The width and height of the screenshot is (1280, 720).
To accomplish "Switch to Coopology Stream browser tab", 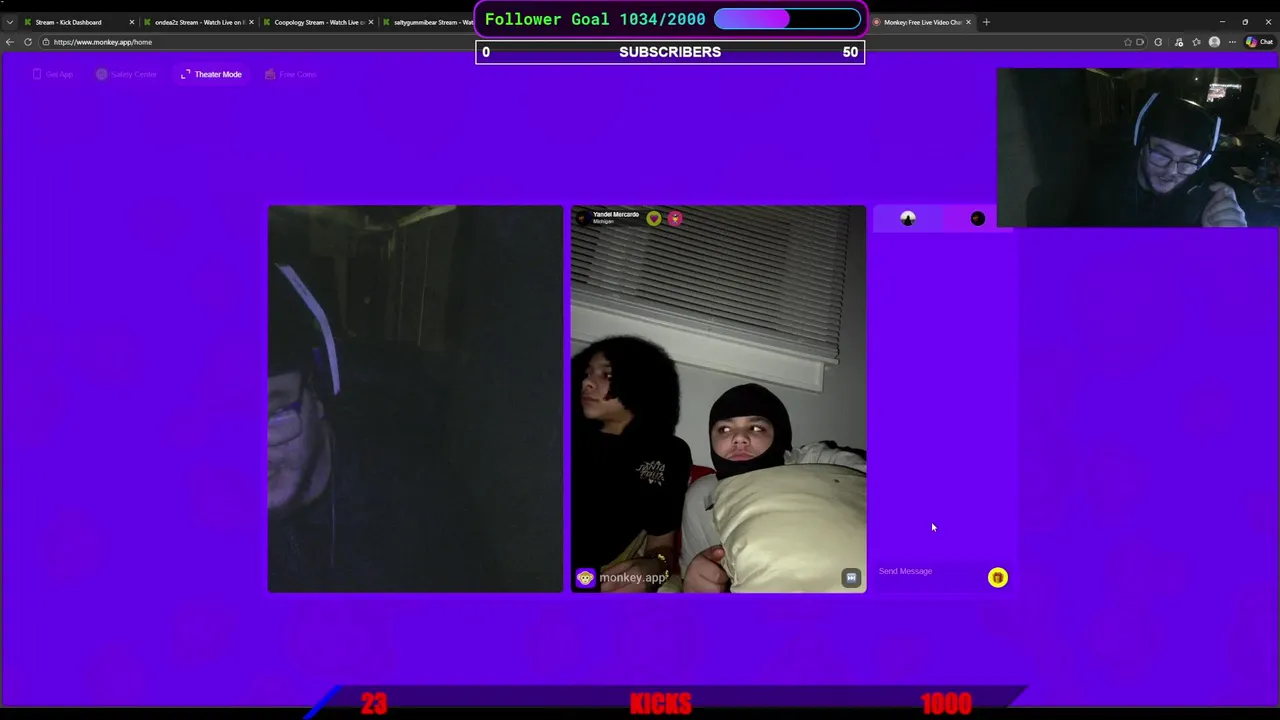I will click(319, 22).
